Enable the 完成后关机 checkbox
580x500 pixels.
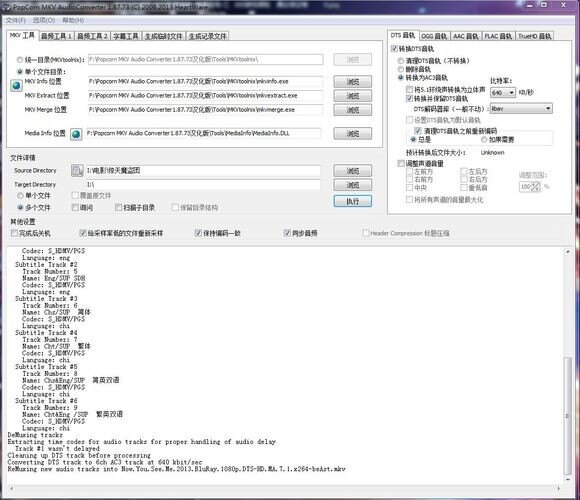[14, 233]
